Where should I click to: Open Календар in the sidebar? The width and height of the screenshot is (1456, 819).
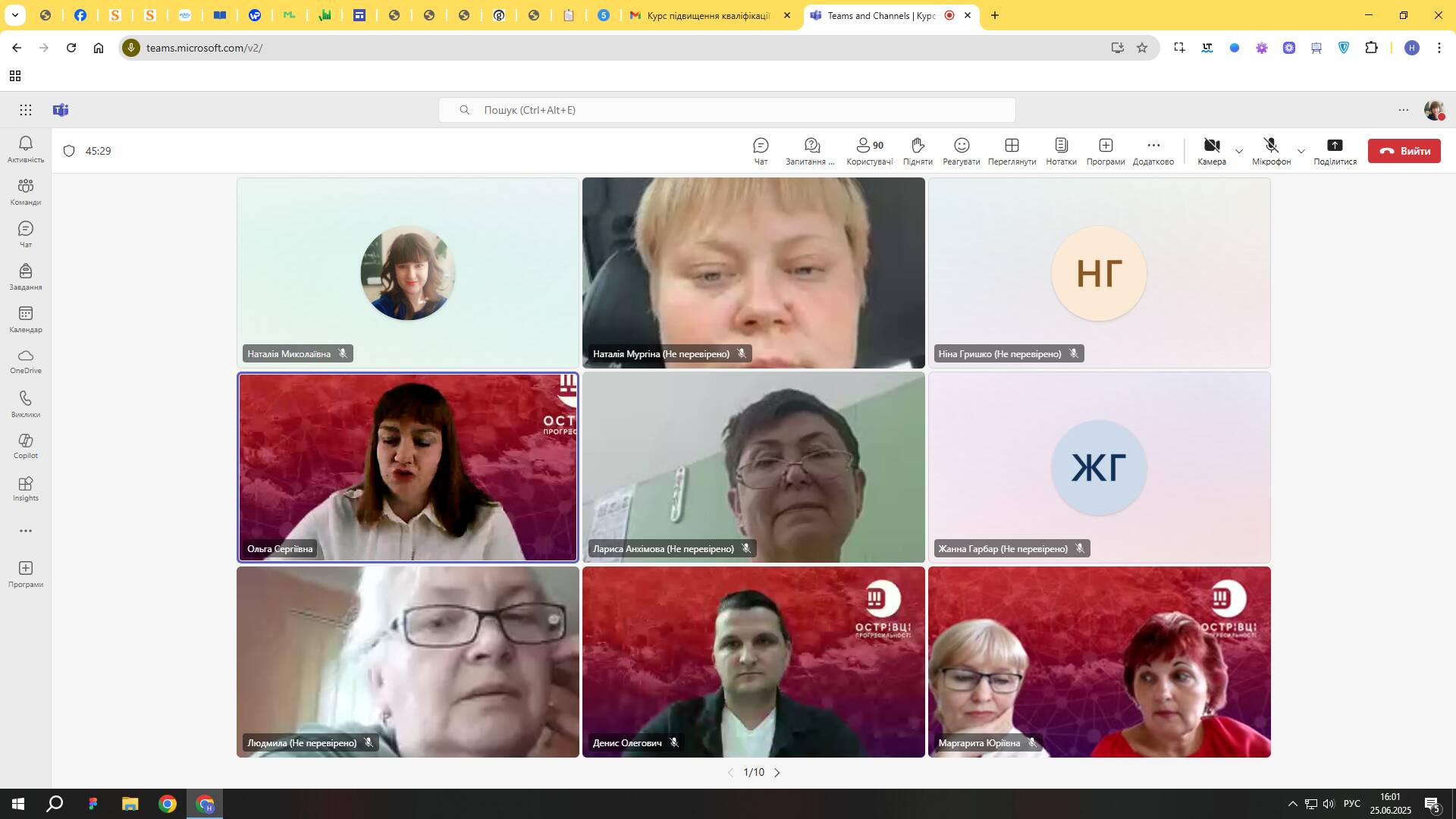point(26,319)
